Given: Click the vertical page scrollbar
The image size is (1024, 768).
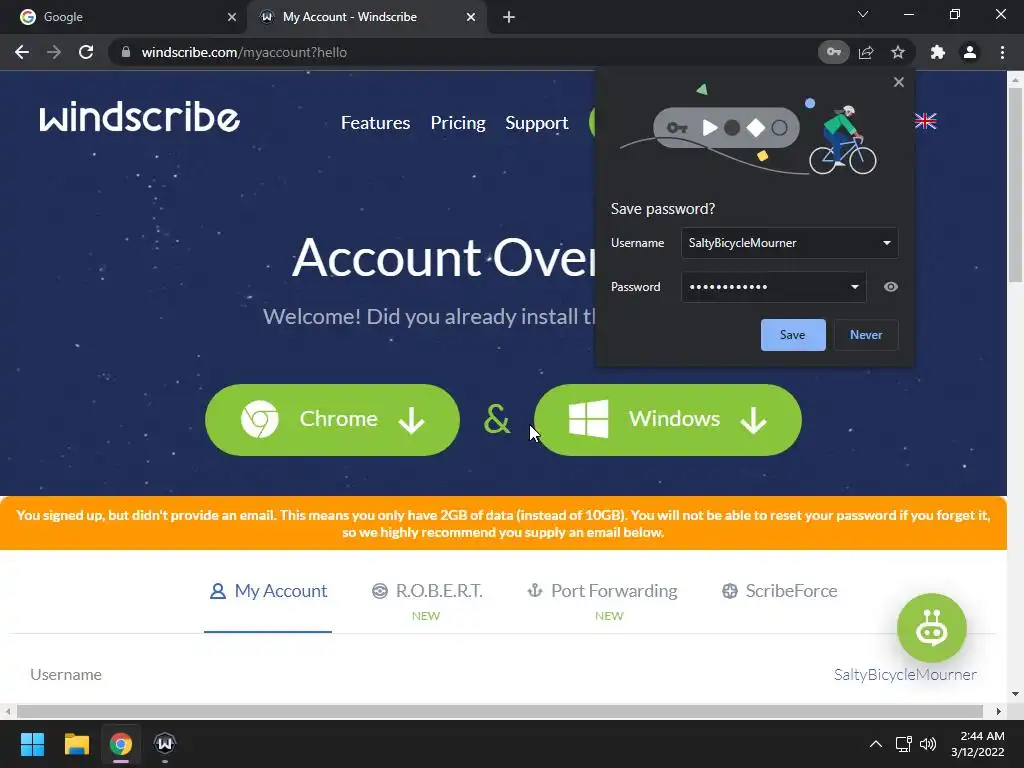Looking at the screenshot, I should 1016,184.
